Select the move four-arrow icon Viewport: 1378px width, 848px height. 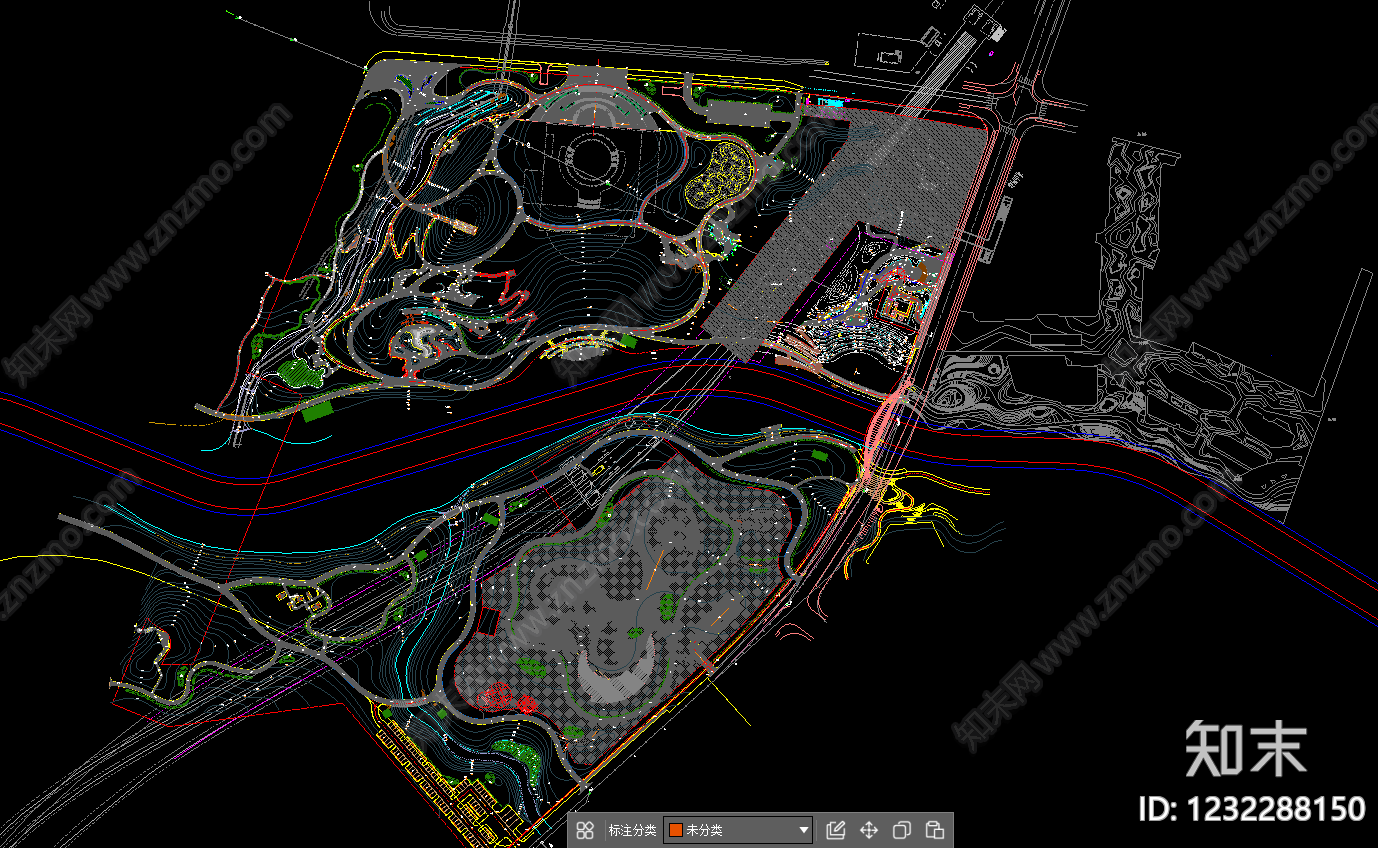click(x=869, y=830)
